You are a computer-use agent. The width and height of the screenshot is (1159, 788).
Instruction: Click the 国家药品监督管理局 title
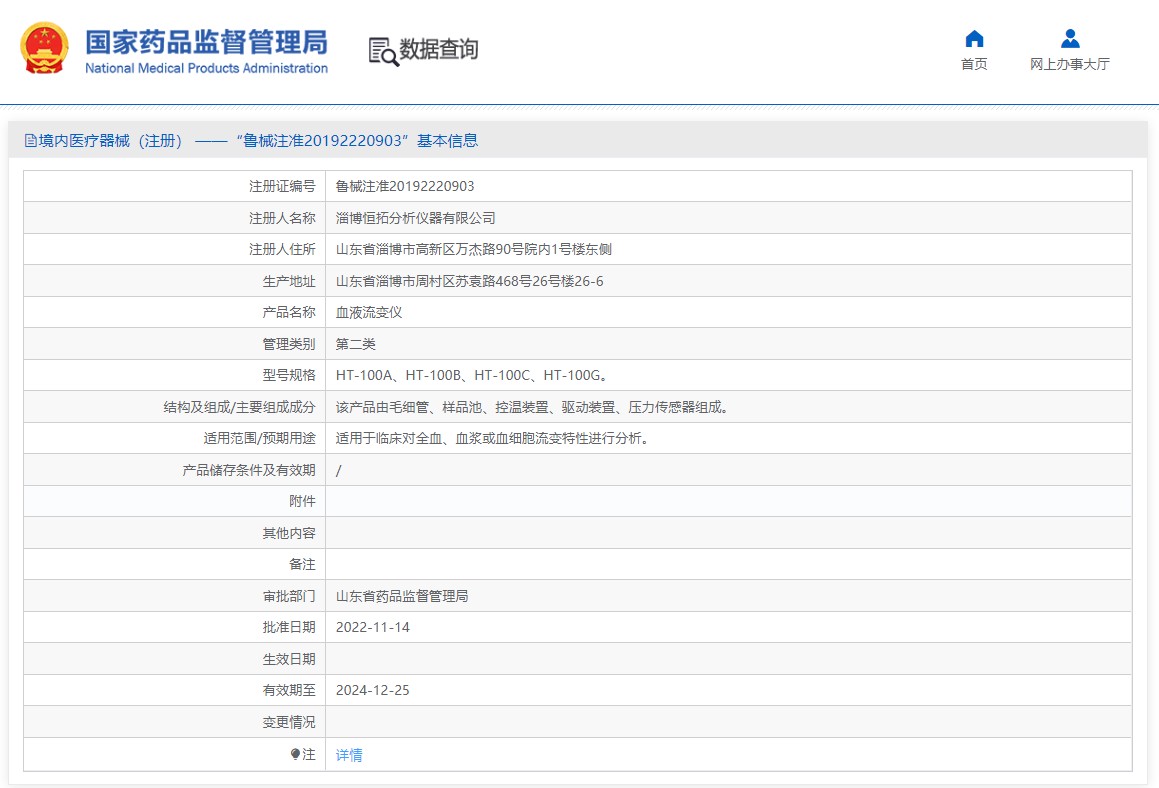coord(206,42)
